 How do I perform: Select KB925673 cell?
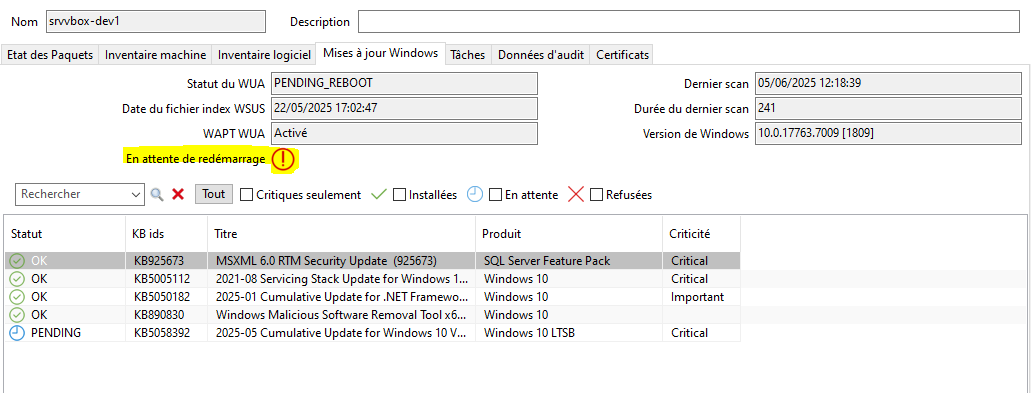[x=167, y=261]
